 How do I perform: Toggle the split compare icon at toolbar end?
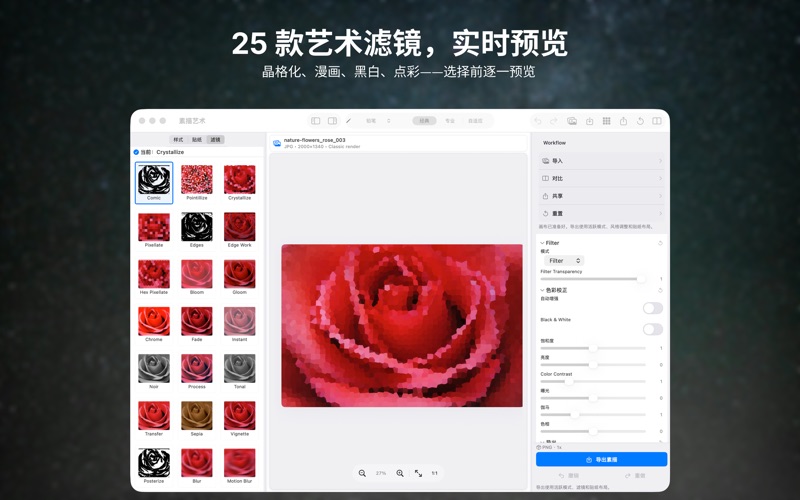click(x=657, y=121)
